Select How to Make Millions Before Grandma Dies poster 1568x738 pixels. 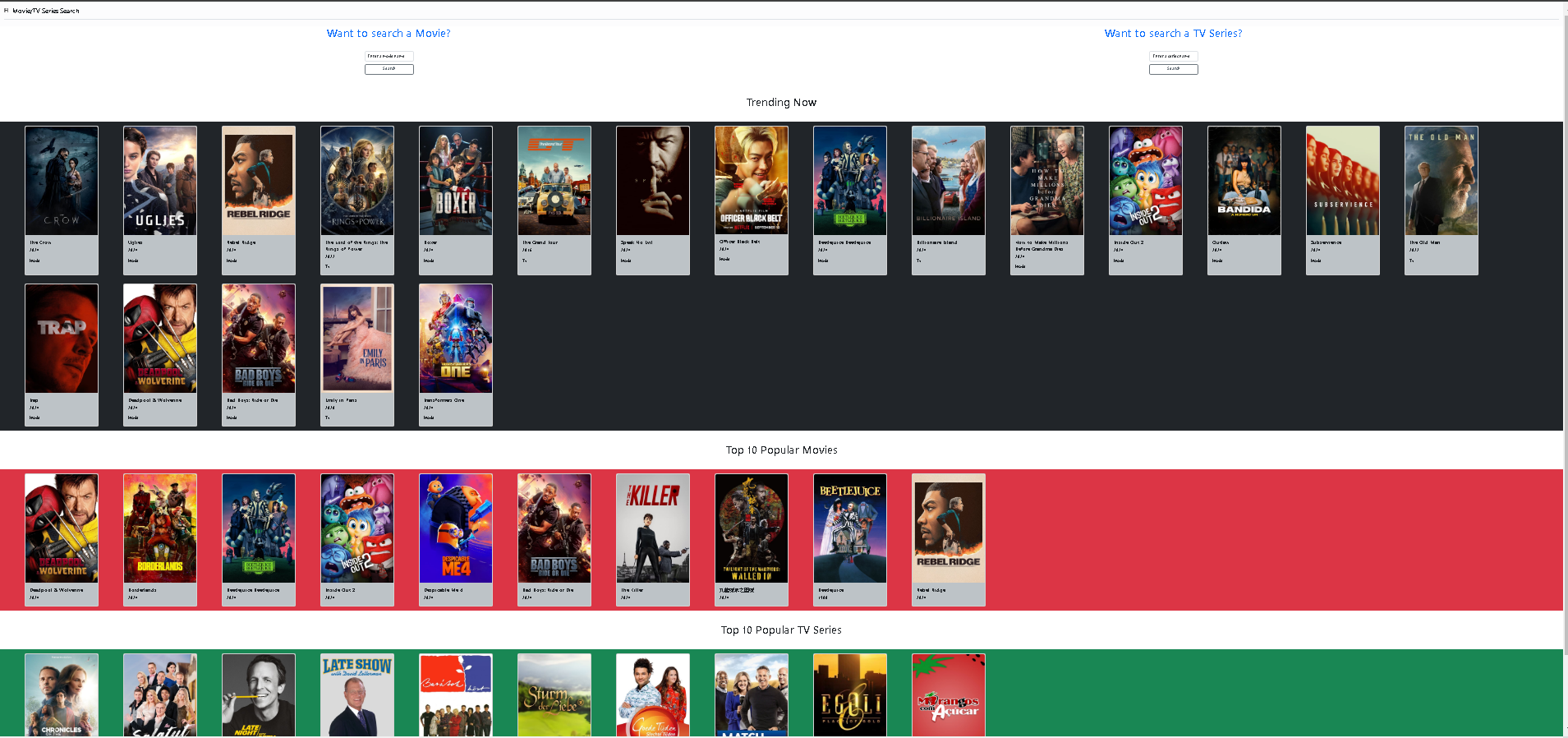click(1047, 181)
